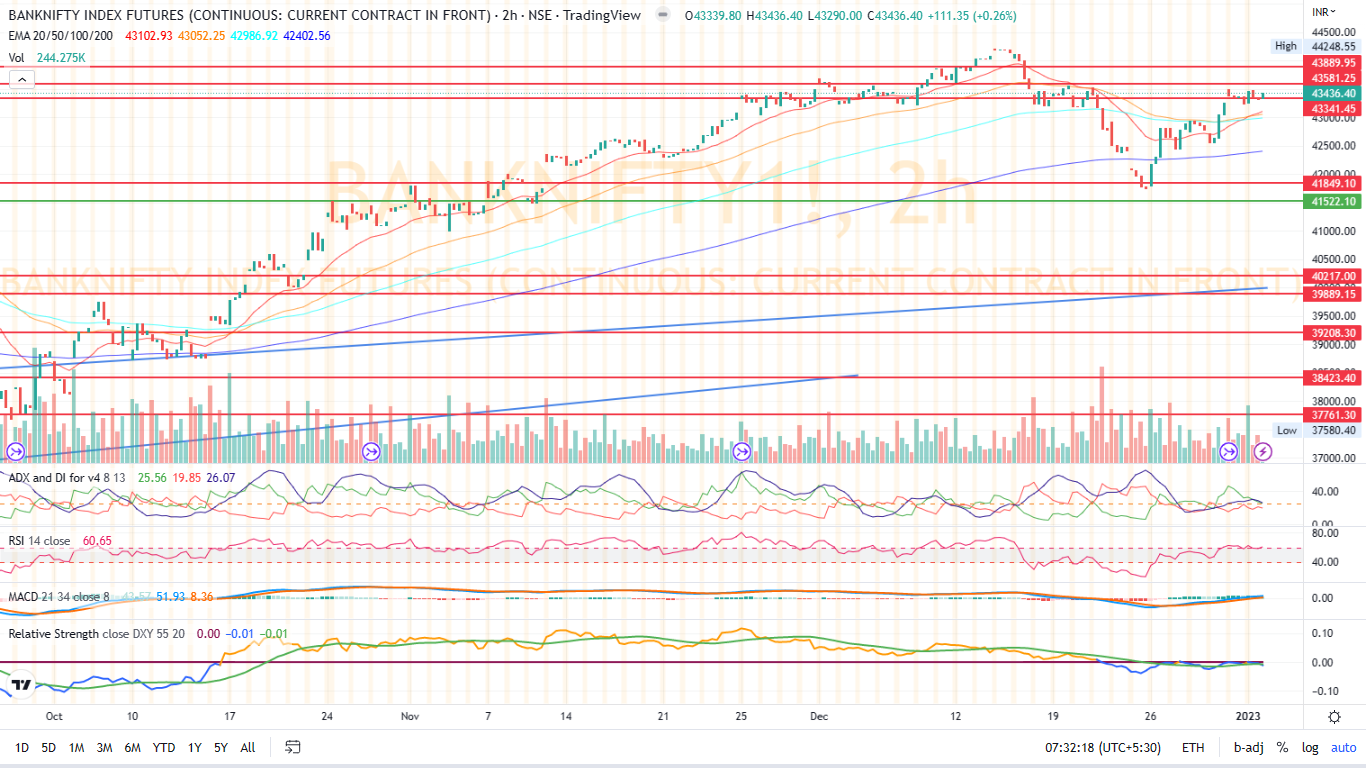Image resolution: width=1366 pixels, height=768 pixels.
Task: Select the 1M time range
Action: (x=76, y=747)
